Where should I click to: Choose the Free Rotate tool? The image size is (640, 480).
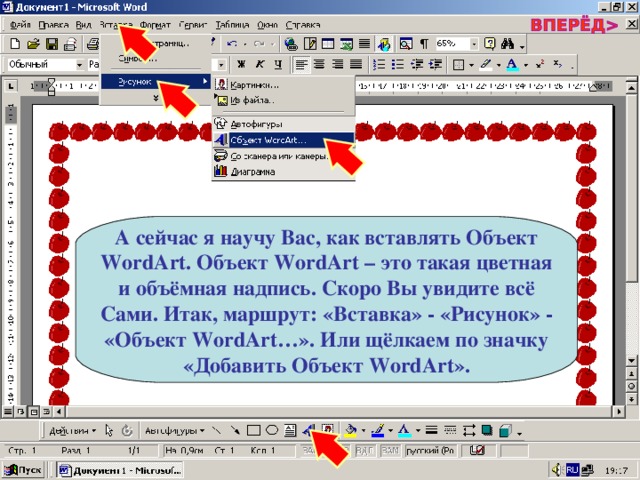(127, 430)
